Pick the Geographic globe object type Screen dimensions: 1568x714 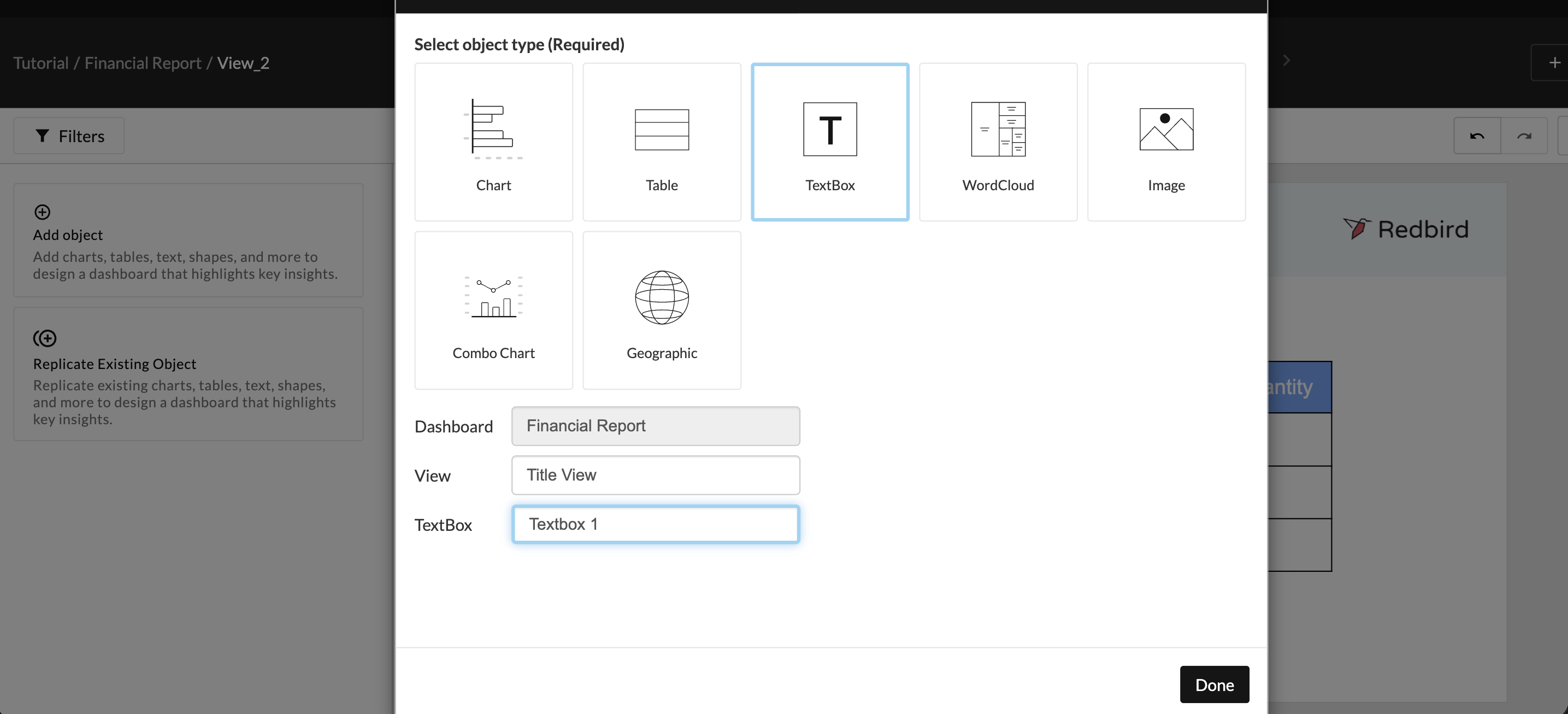(x=661, y=310)
